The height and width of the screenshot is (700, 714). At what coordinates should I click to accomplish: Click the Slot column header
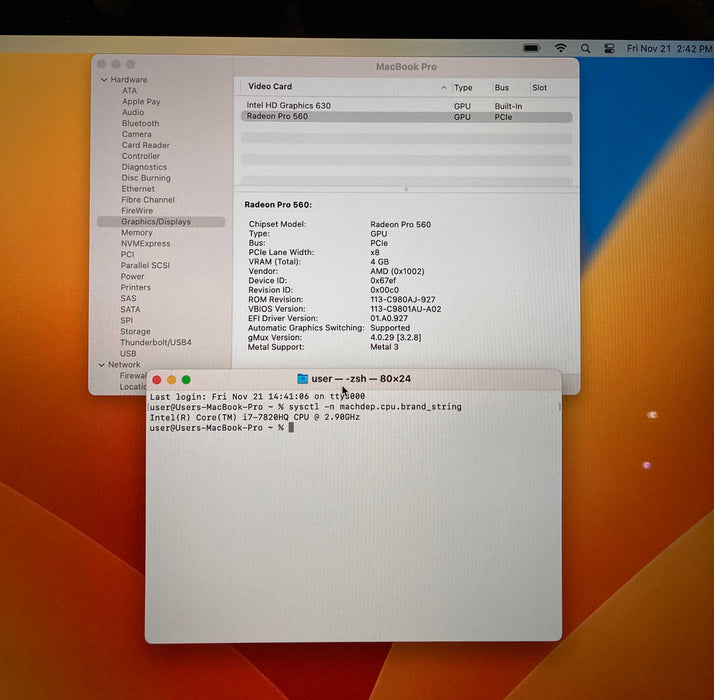540,87
